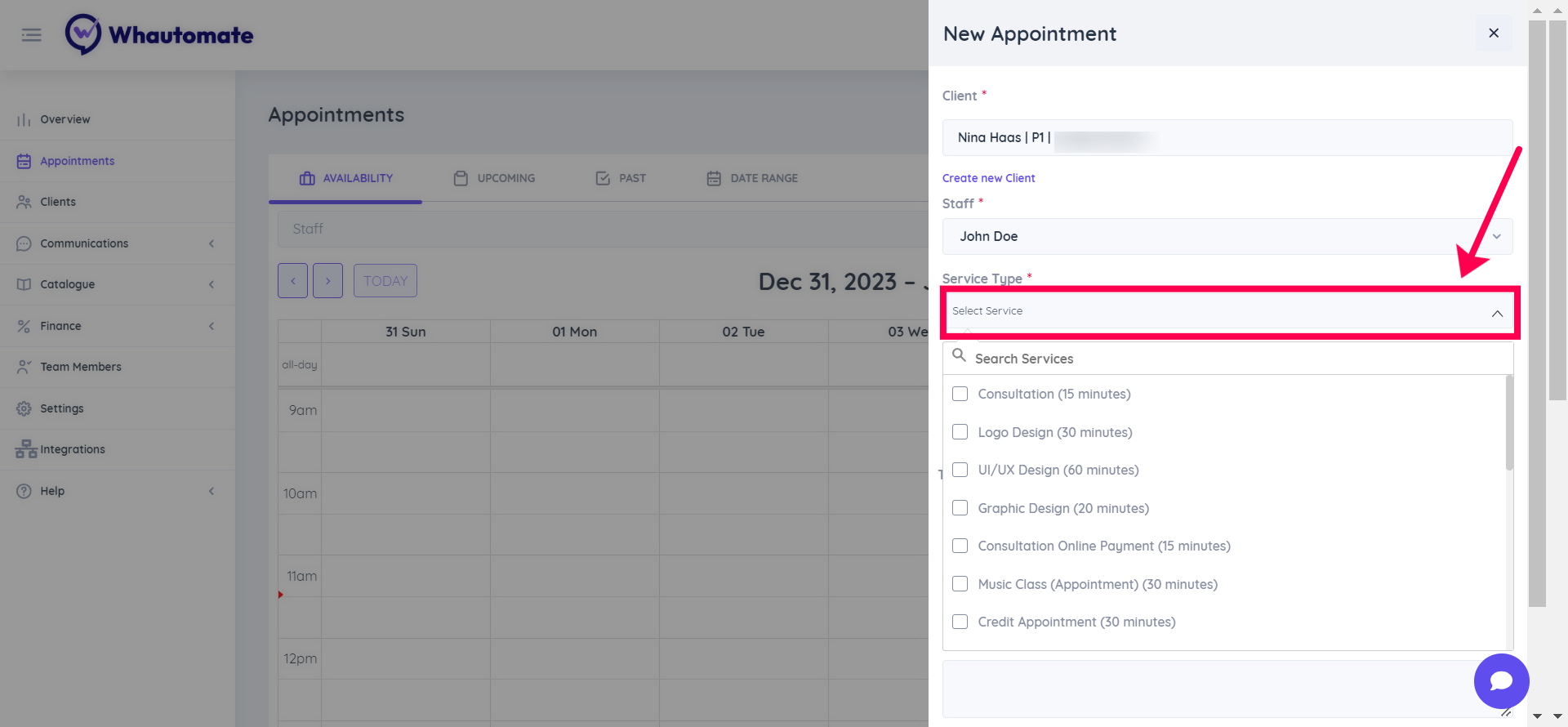Screen dimensions: 1568x727
Task: Click the hamburger menu icon
Action: (x=31, y=35)
